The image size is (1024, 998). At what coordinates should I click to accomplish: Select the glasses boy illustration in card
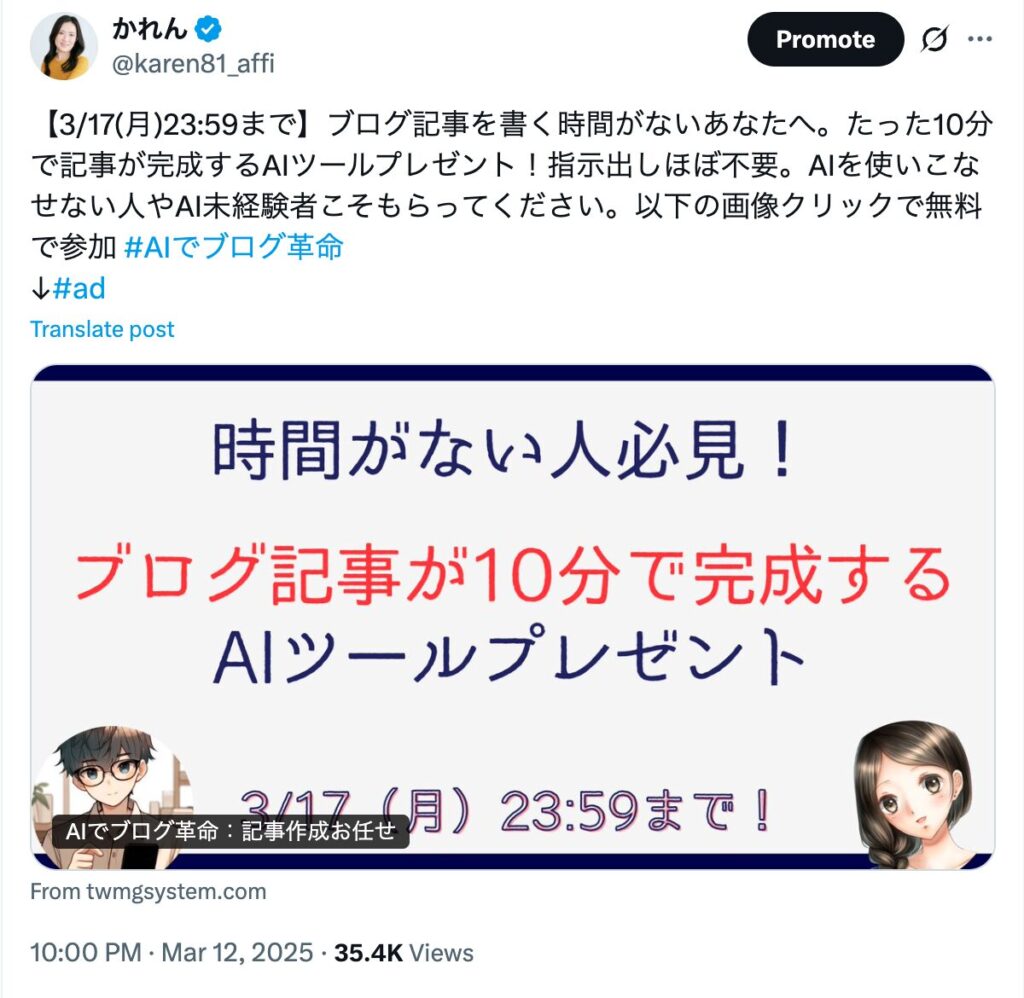click(112, 797)
